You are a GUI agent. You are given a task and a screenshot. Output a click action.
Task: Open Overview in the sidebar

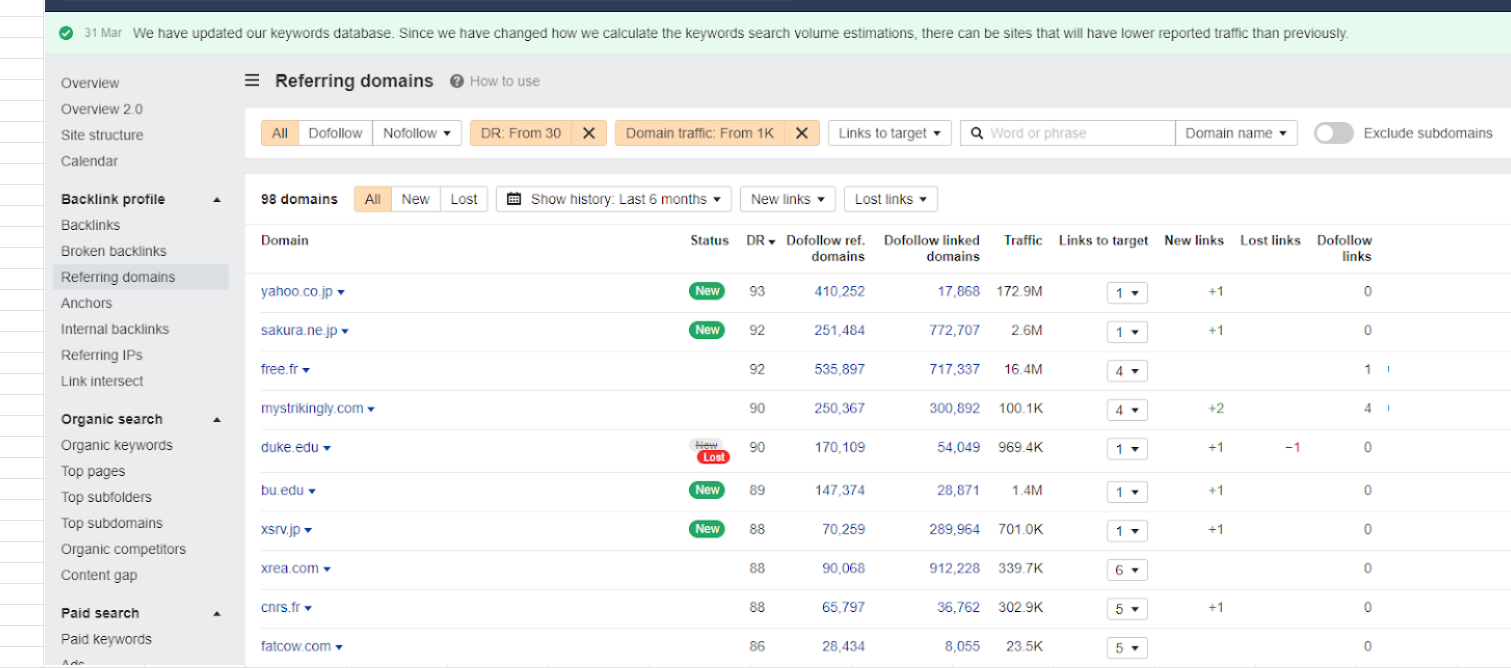click(x=90, y=83)
